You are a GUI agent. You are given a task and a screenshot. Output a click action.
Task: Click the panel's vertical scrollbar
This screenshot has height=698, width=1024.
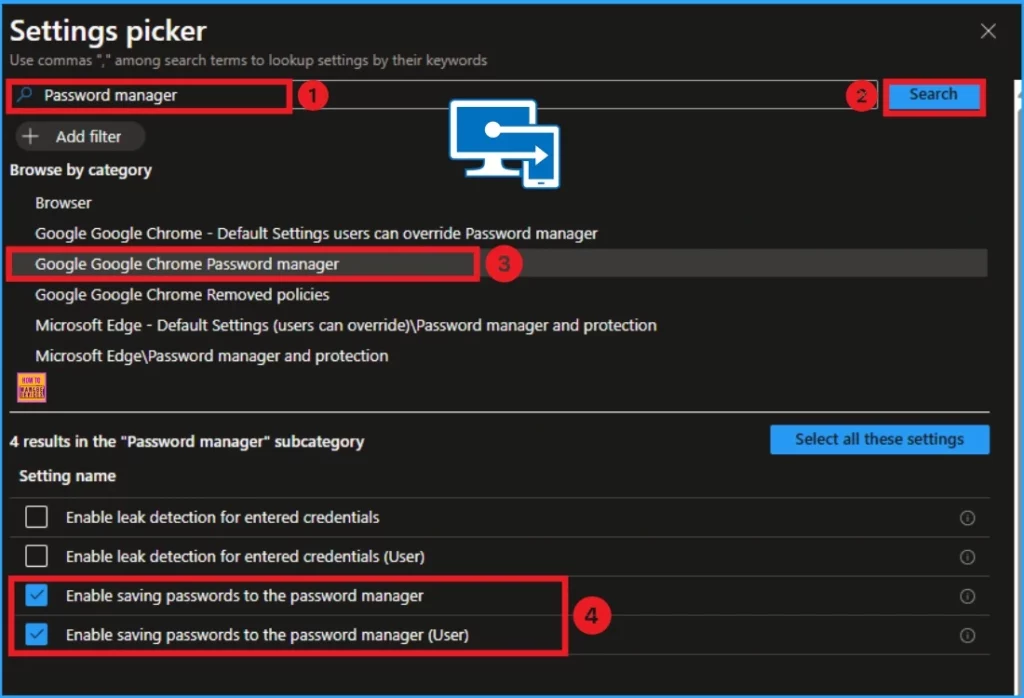(x=1017, y=385)
